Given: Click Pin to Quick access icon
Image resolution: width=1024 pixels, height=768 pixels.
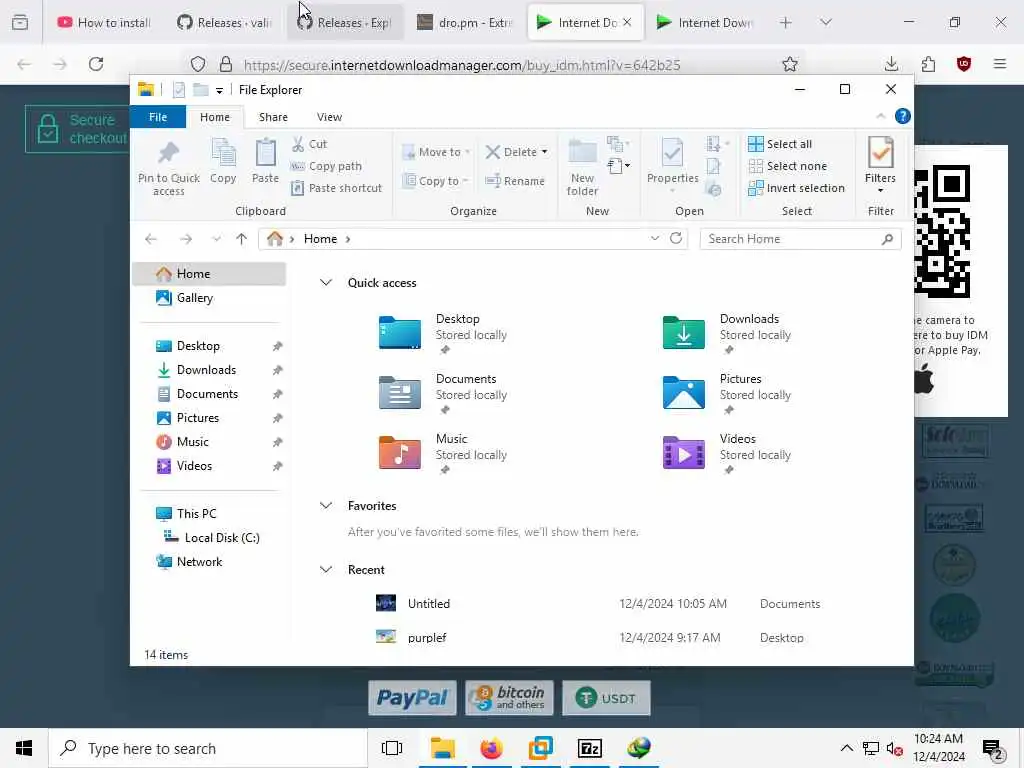Looking at the screenshot, I should [x=168, y=167].
